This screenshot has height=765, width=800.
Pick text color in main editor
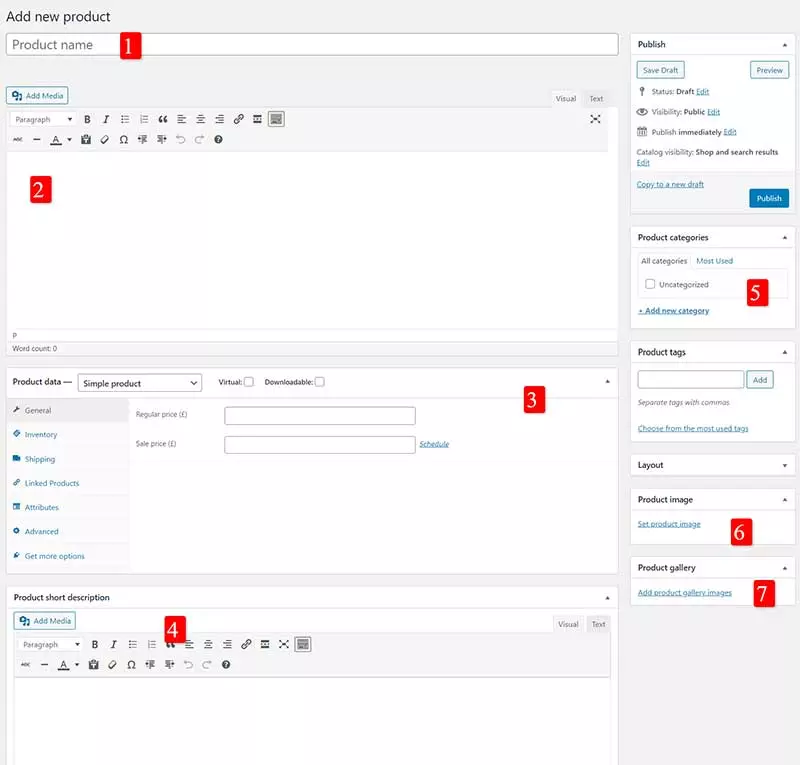[56, 139]
